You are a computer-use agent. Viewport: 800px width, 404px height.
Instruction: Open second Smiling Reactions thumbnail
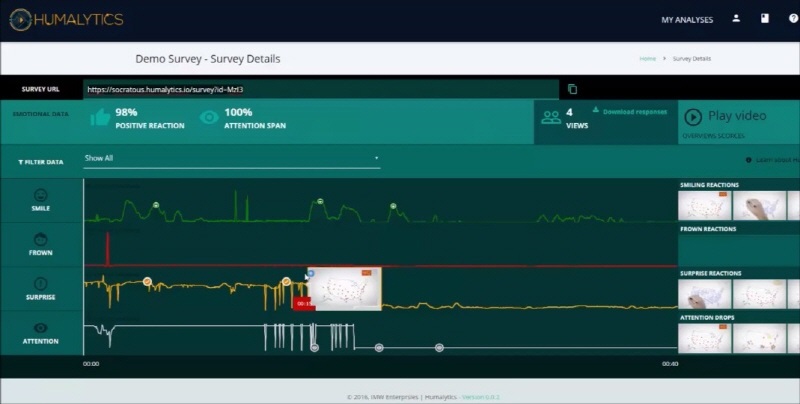[x=759, y=206]
